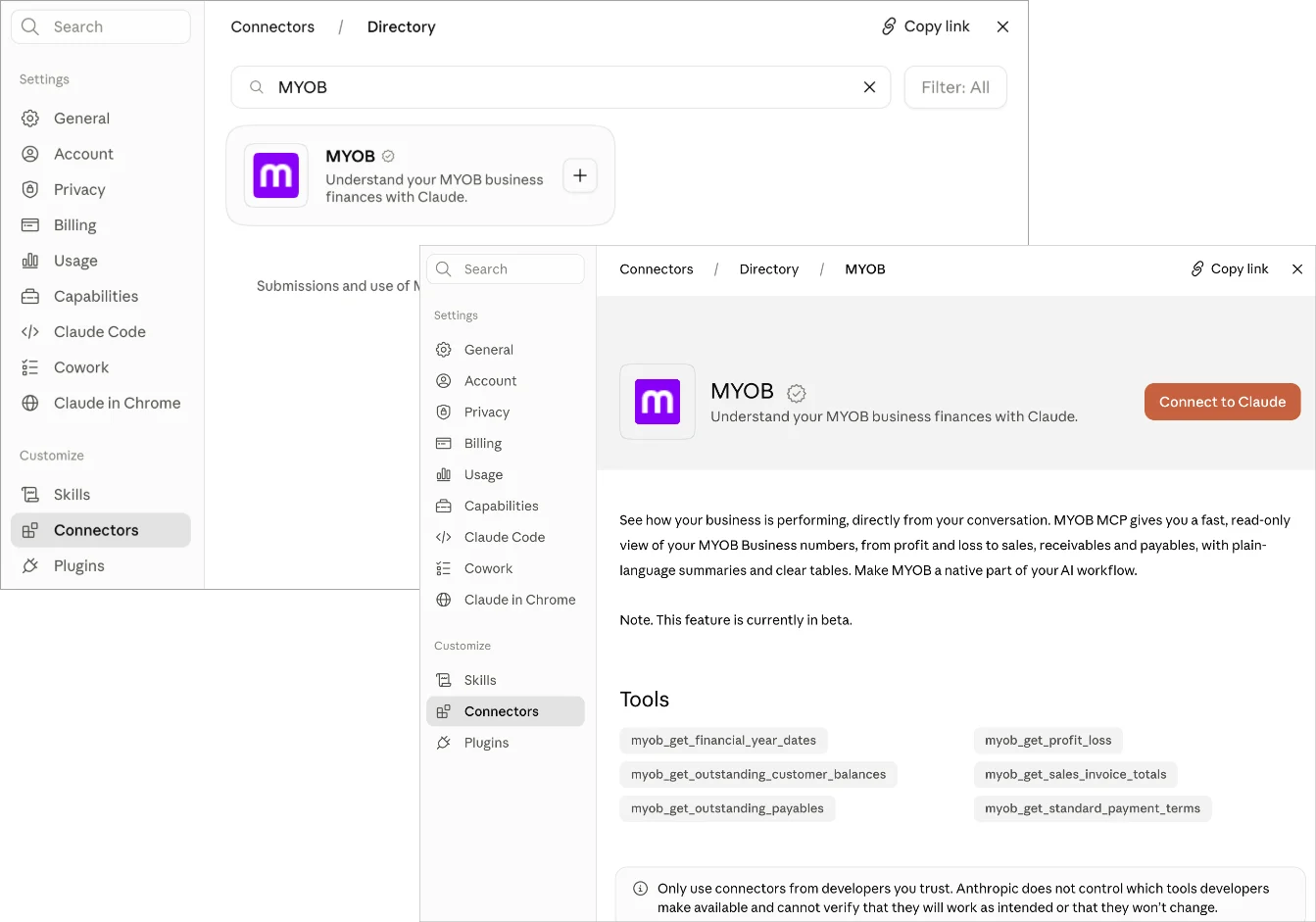1316x922 pixels.
Task: Click Account person icon in front window
Action: coord(444,381)
